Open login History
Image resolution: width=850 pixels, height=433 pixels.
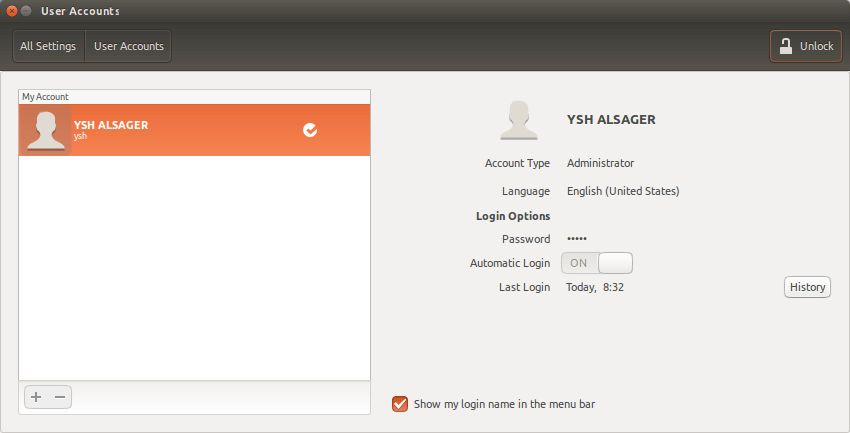tap(807, 287)
